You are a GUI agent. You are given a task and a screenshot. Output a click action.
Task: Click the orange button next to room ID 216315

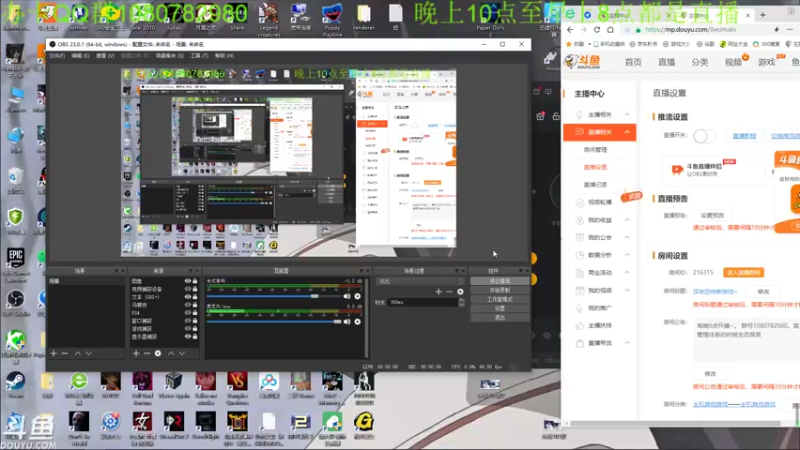(x=743, y=272)
